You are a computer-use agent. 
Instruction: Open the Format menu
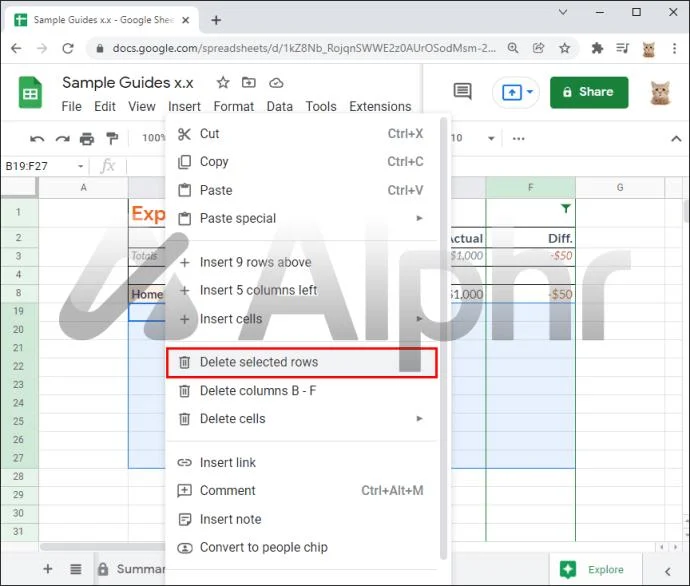coord(234,106)
